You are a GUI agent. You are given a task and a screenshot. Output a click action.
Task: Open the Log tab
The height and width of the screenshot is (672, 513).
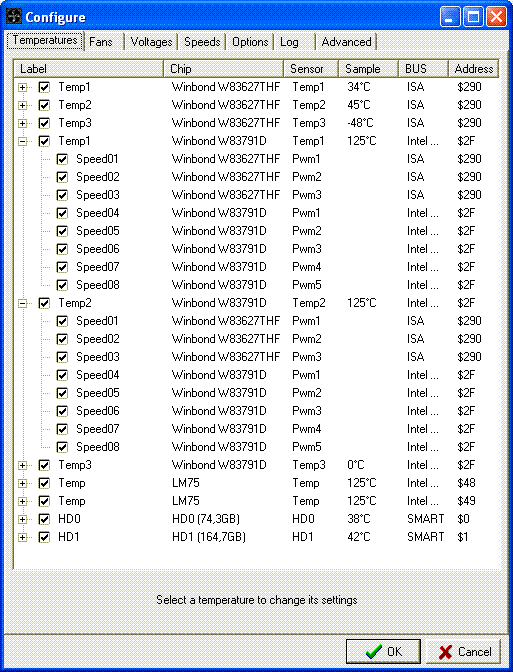294,42
